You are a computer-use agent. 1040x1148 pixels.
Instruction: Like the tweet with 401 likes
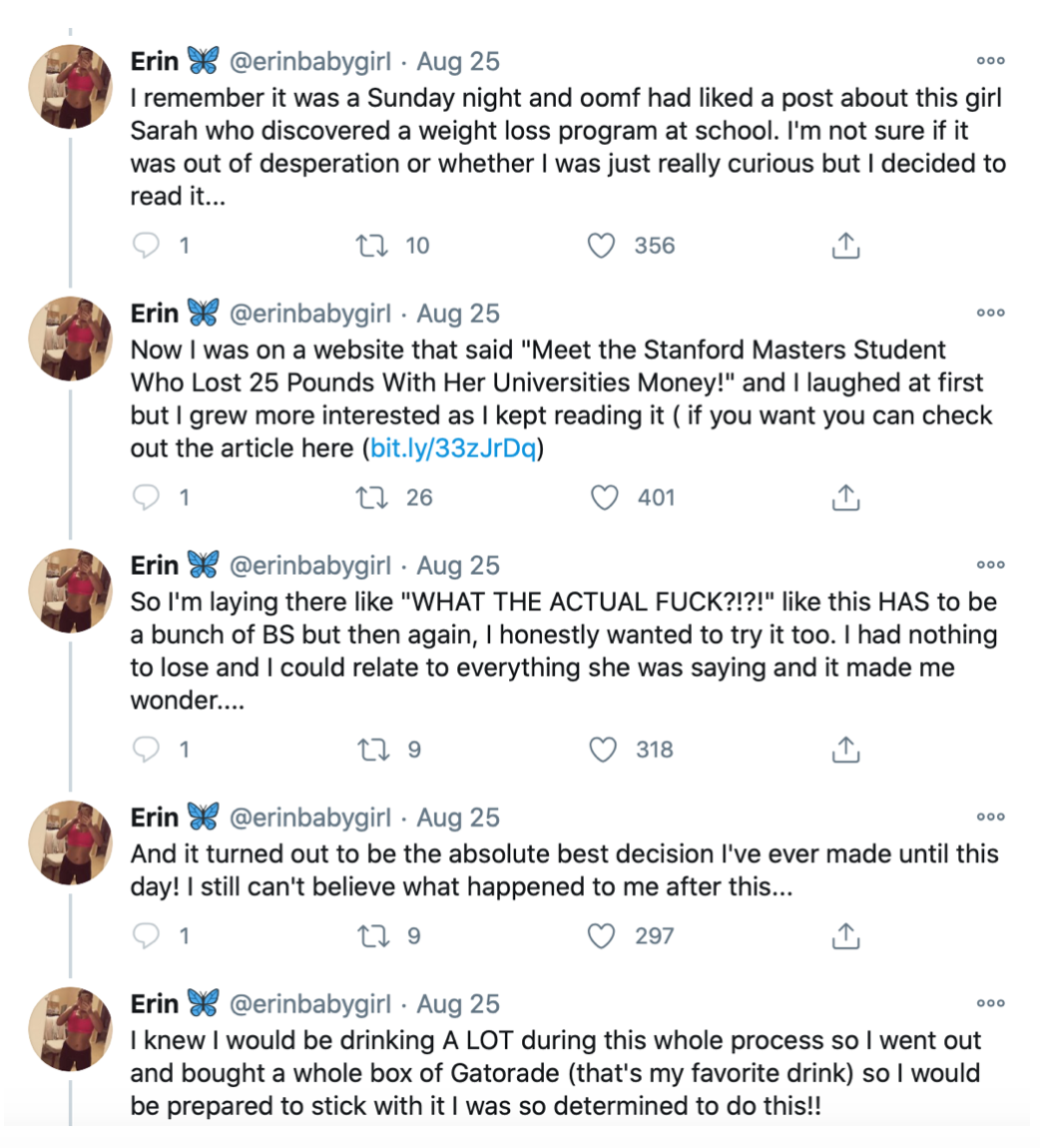(x=605, y=498)
